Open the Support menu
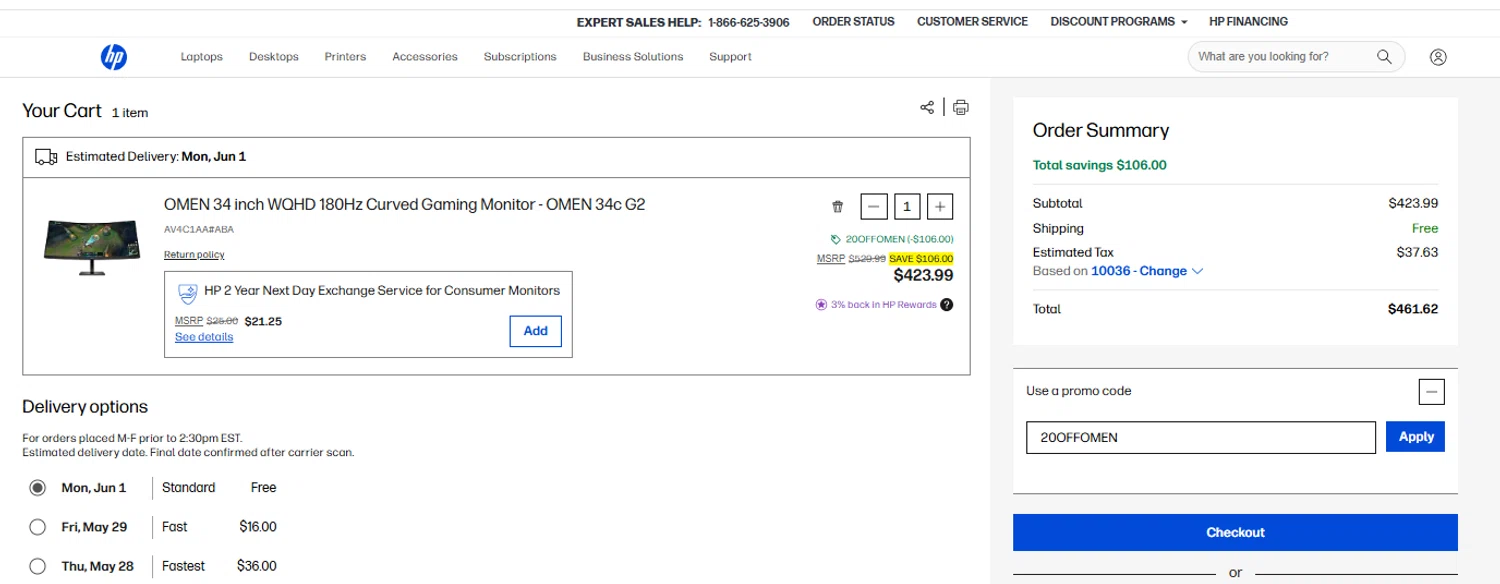1500x584 pixels. [730, 57]
